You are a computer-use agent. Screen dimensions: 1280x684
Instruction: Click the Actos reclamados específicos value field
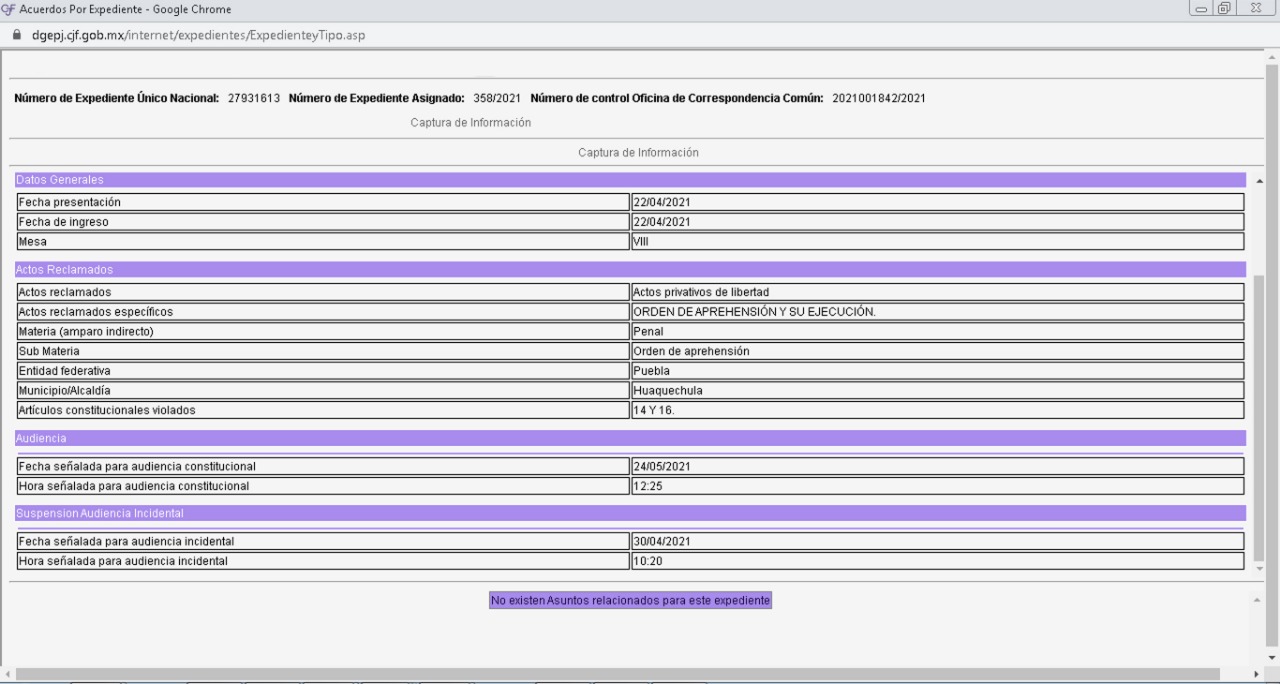pyautogui.click(x=937, y=311)
